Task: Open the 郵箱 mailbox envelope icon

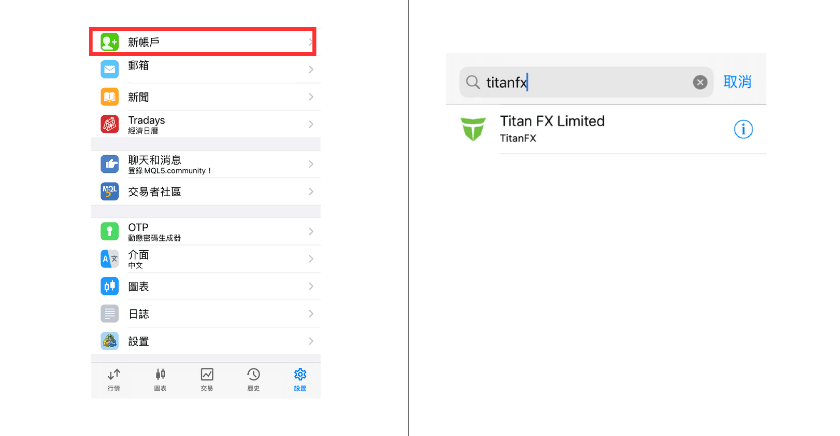Action: pyautogui.click(x=109, y=69)
